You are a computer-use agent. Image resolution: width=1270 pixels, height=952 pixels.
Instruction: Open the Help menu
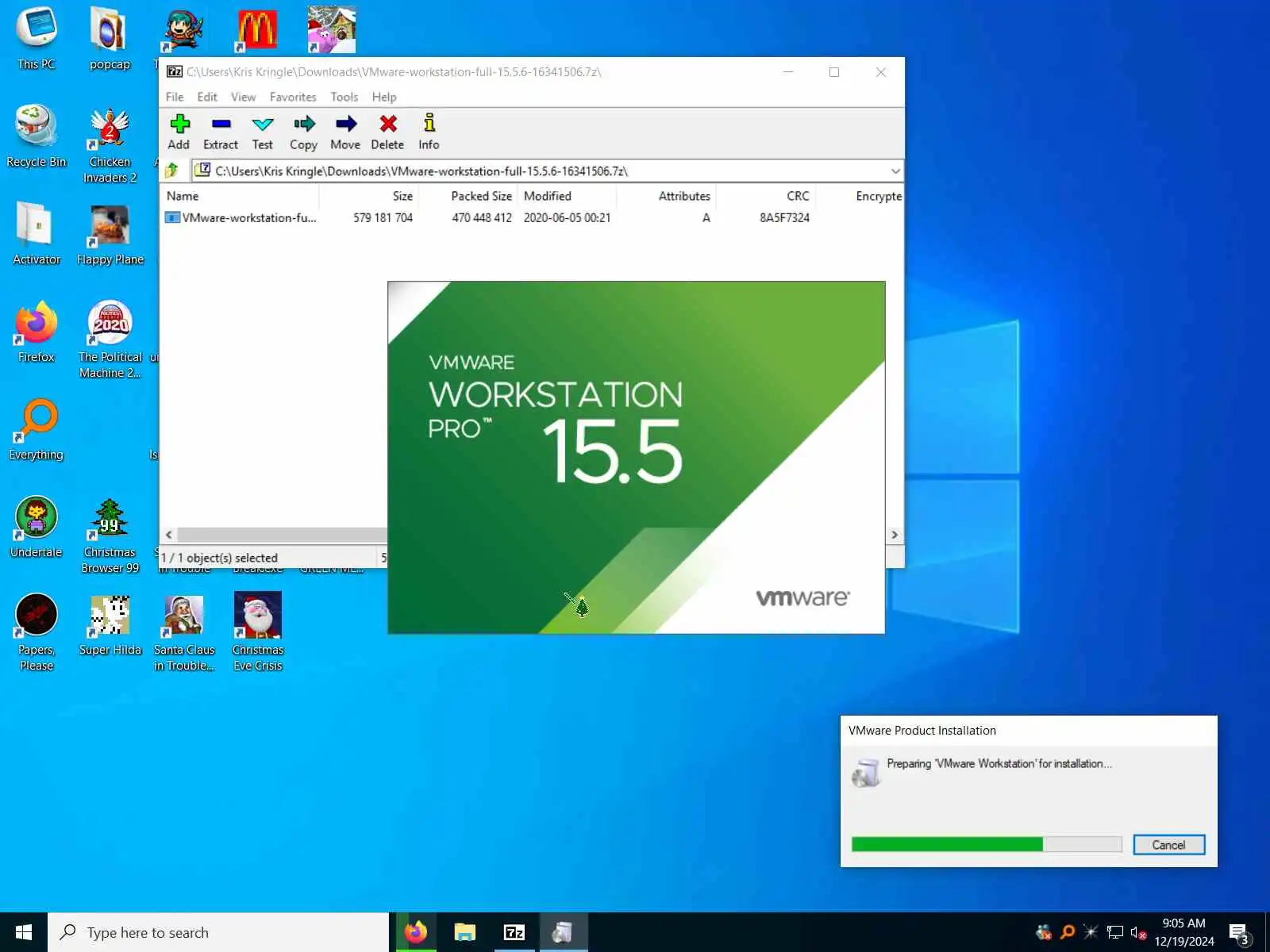coord(384,97)
